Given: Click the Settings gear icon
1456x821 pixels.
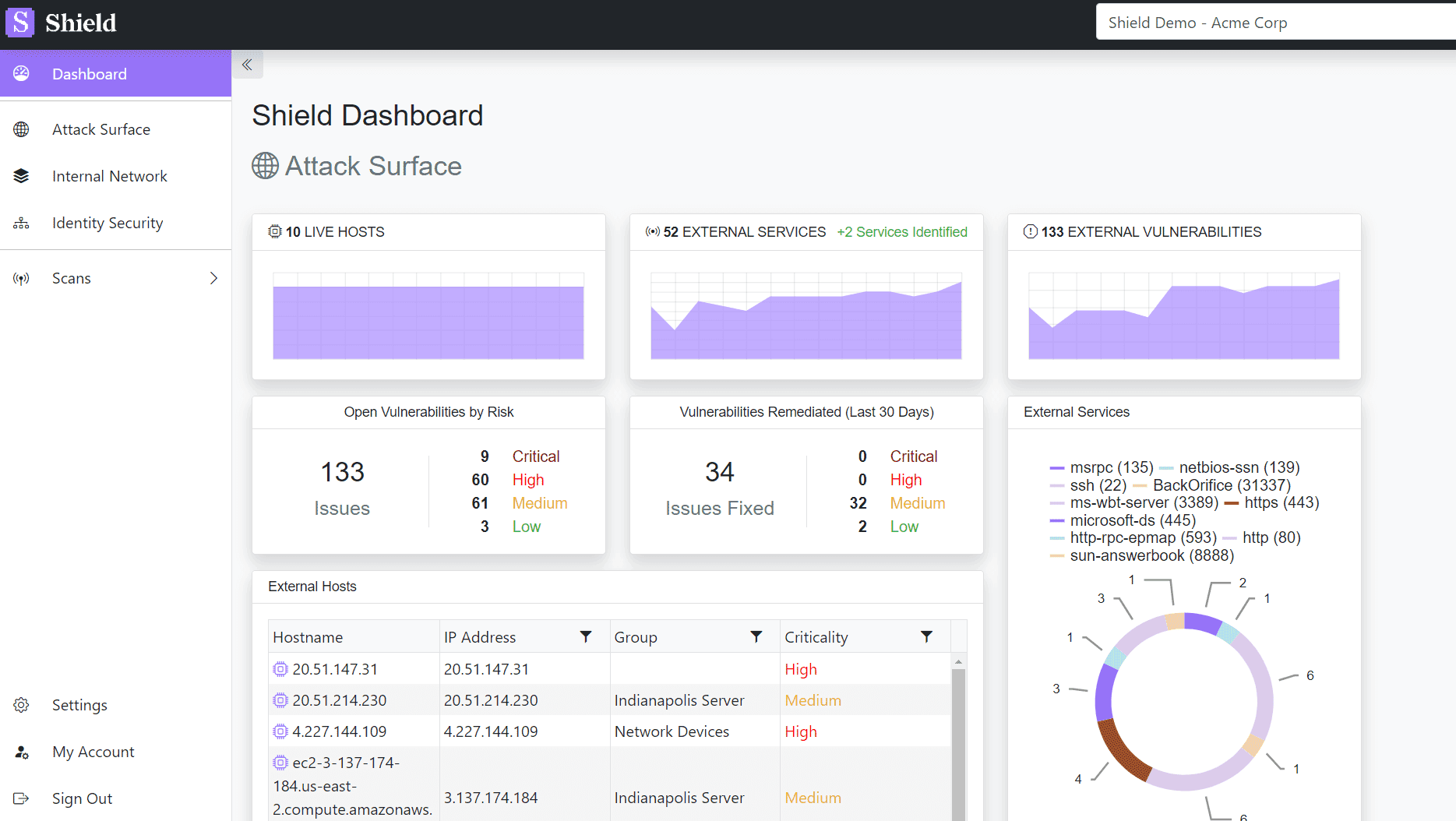Looking at the screenshot, I should (22, 705).
